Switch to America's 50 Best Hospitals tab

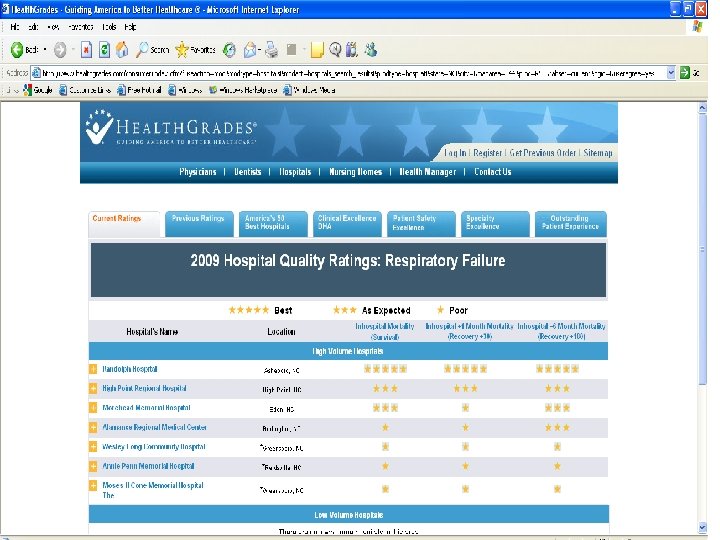(273, 224)
